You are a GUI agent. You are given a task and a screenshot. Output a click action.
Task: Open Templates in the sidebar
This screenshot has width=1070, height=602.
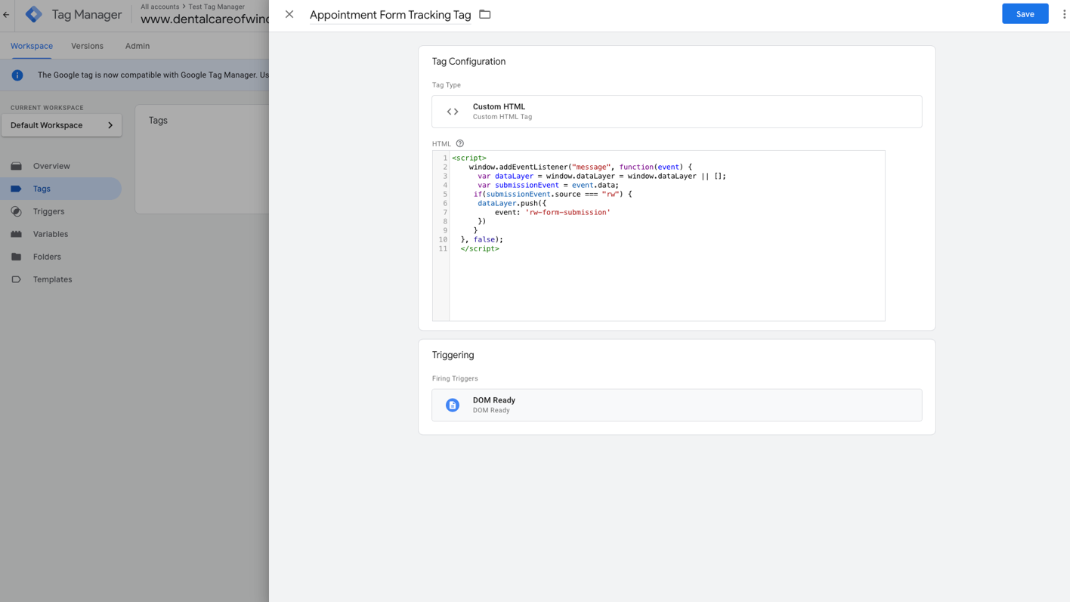(52, 279)
